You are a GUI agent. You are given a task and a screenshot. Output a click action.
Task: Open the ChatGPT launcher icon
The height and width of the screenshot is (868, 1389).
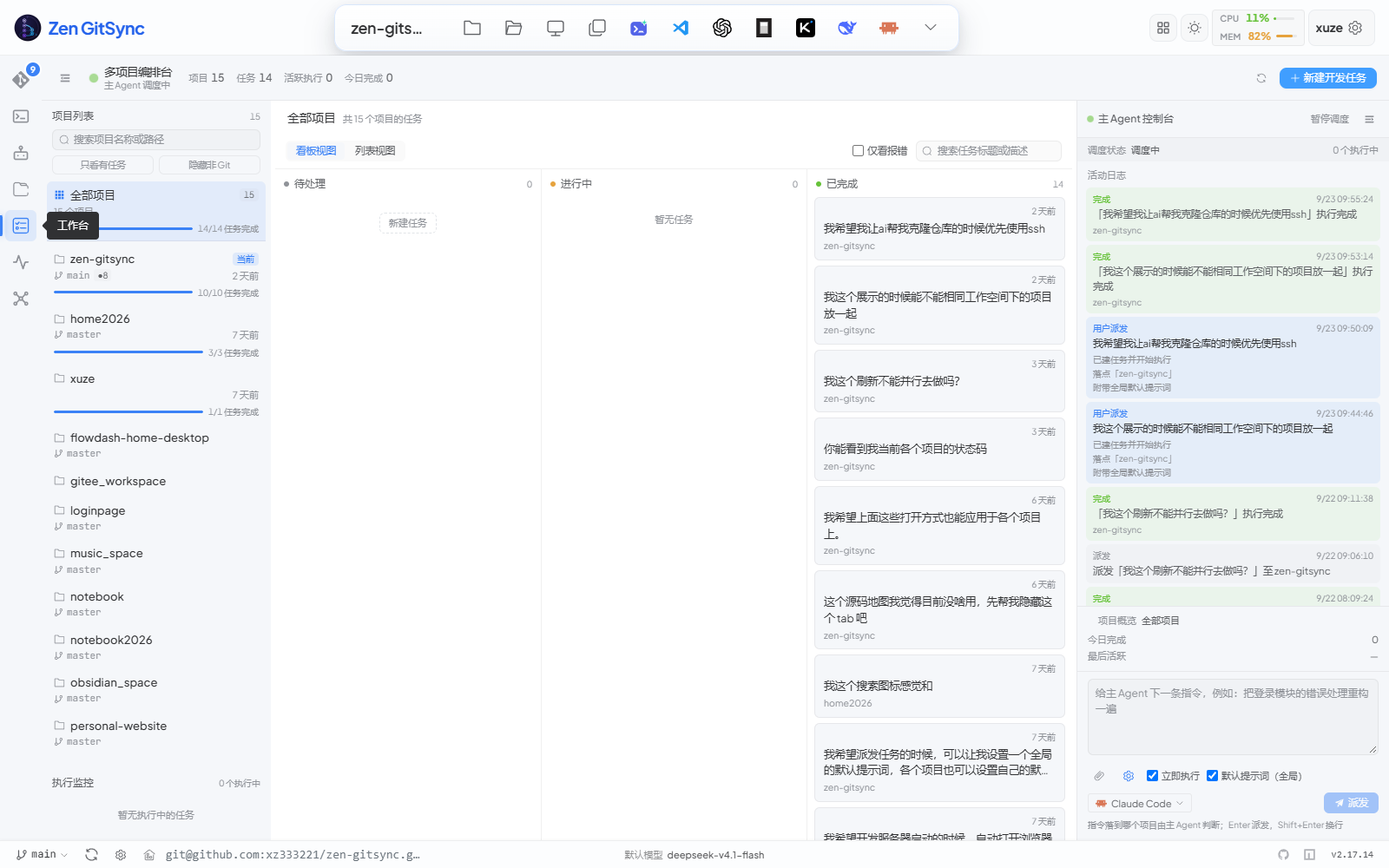pos(722,28)
